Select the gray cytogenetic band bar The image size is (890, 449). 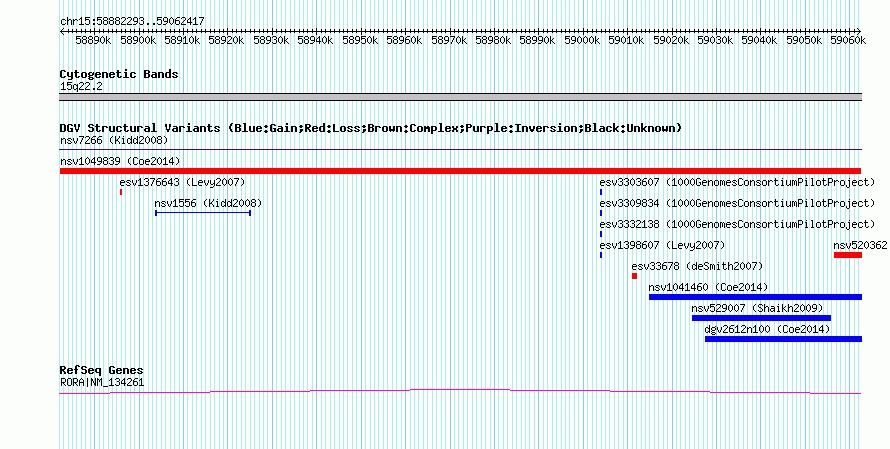[x=460, y=97]
